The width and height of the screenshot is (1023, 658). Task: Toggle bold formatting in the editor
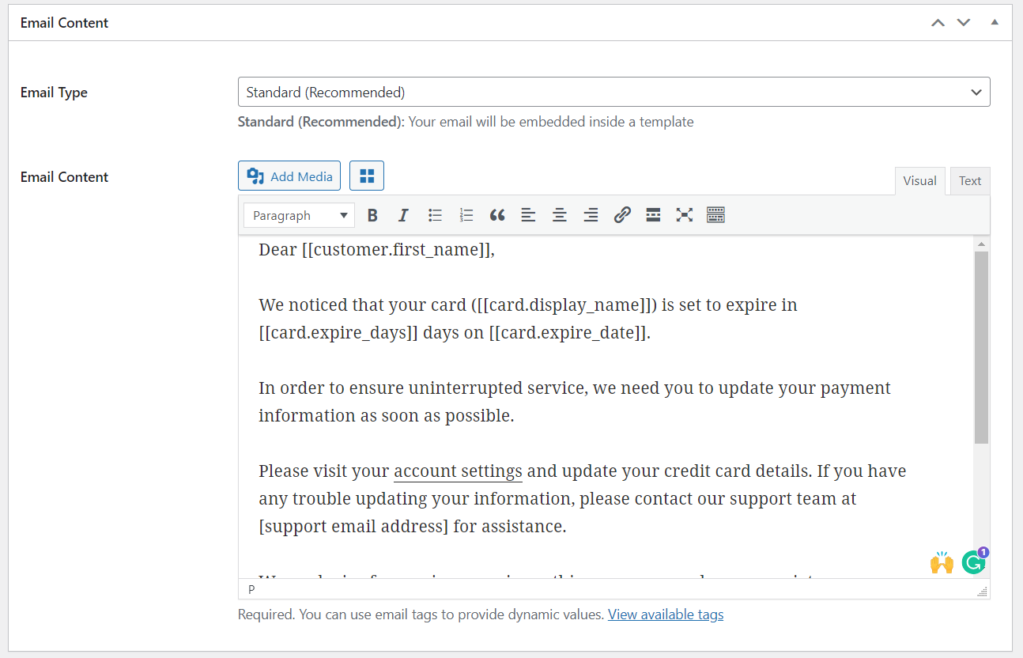coord(372,214)
